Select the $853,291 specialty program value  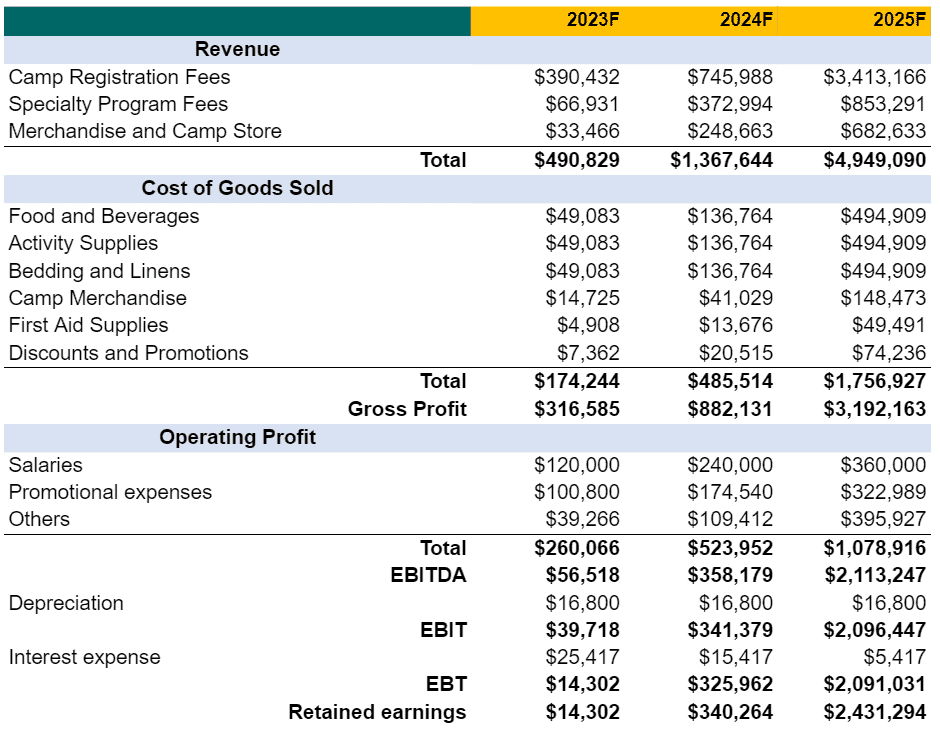[x=883, y=104]
